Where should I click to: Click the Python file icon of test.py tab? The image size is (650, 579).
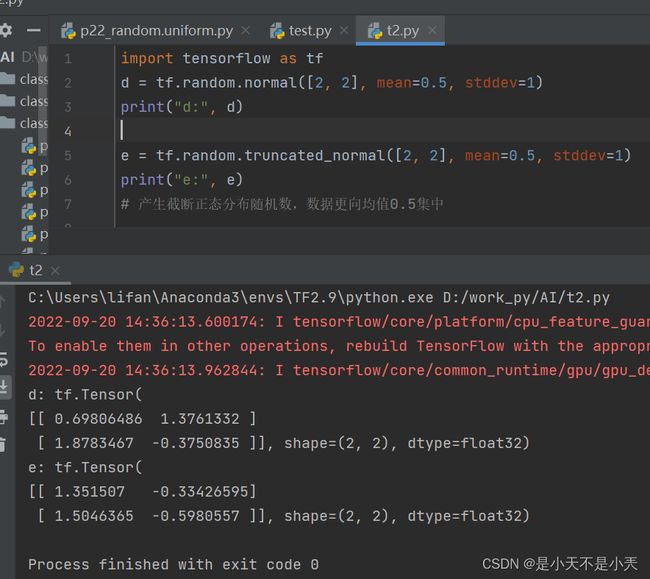pyautogui.click(x=277, y=31)
